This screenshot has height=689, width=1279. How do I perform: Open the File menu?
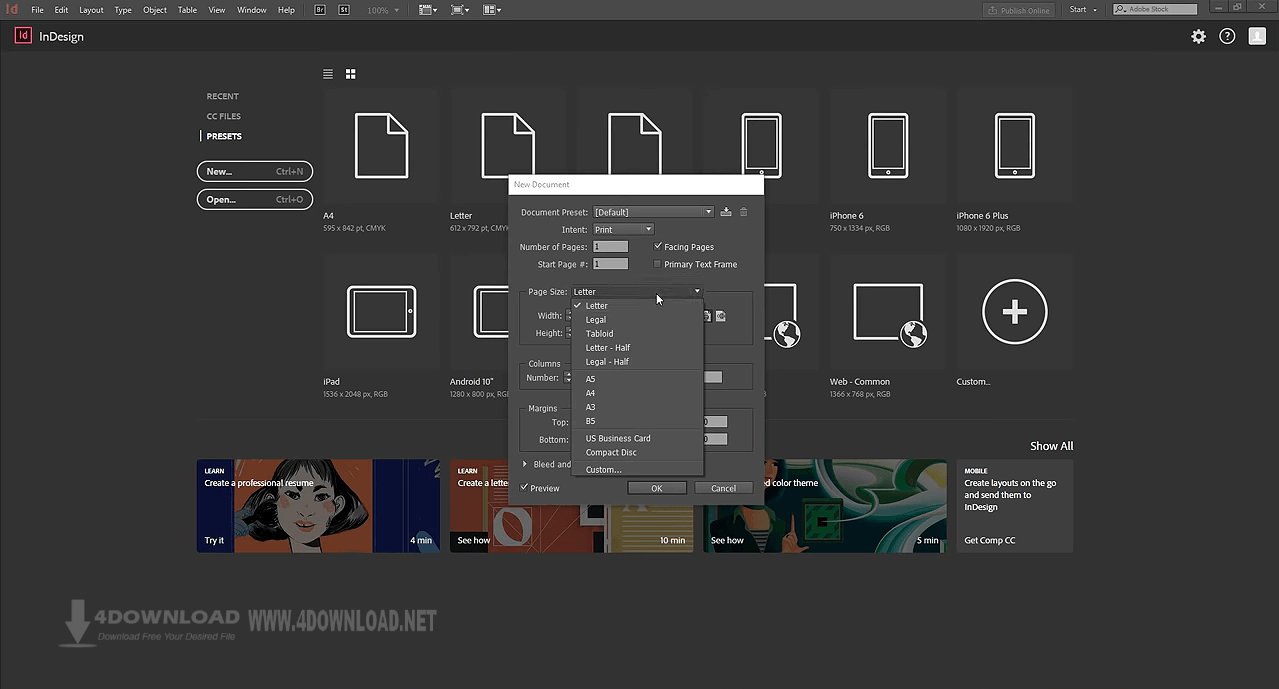pos(37,10)
